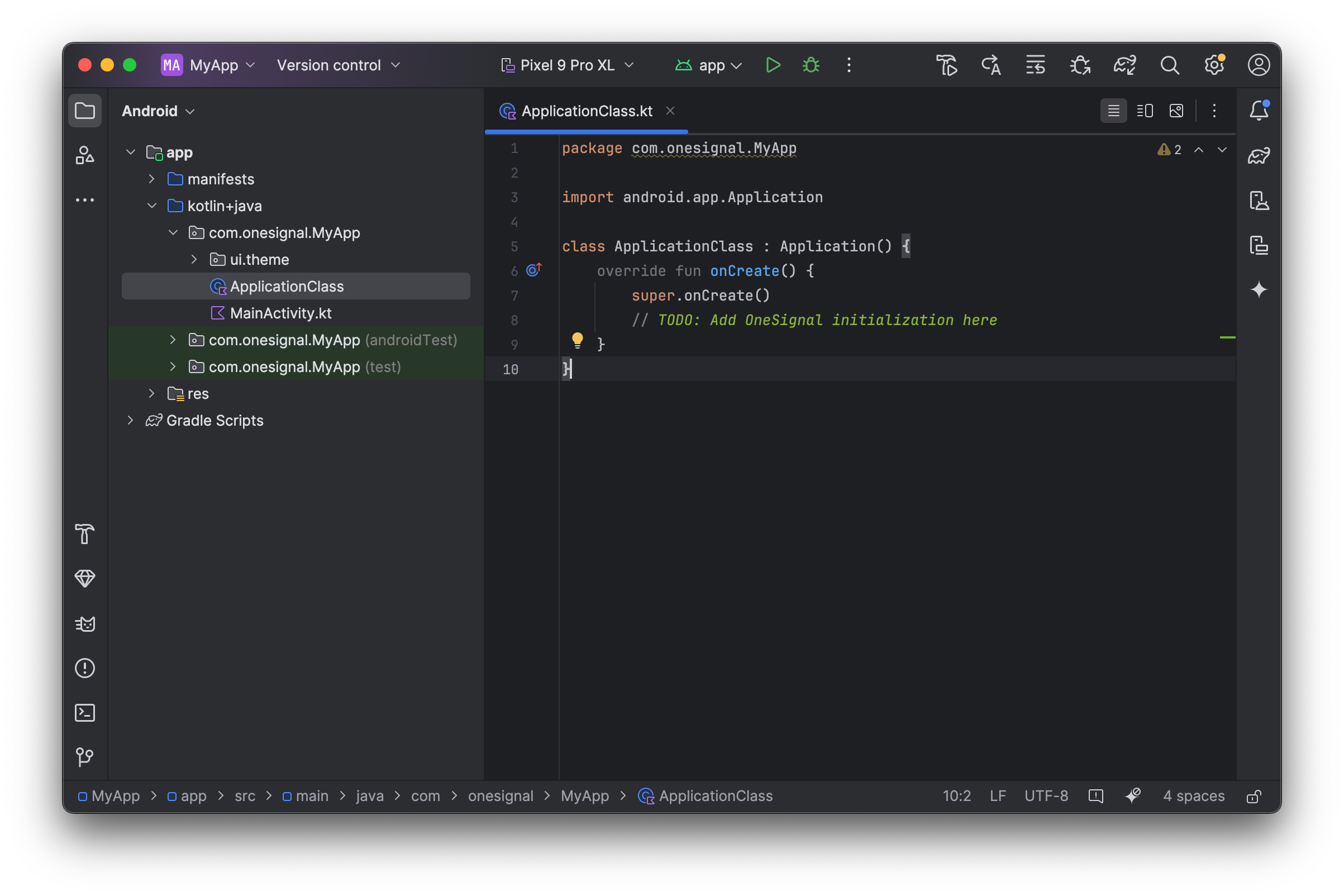Image resolution: width=1344 pixels, height=896 pixels.
Task: Click the Gemini sparkle icon in right sidebar
Action: (x=1259, y=290)
